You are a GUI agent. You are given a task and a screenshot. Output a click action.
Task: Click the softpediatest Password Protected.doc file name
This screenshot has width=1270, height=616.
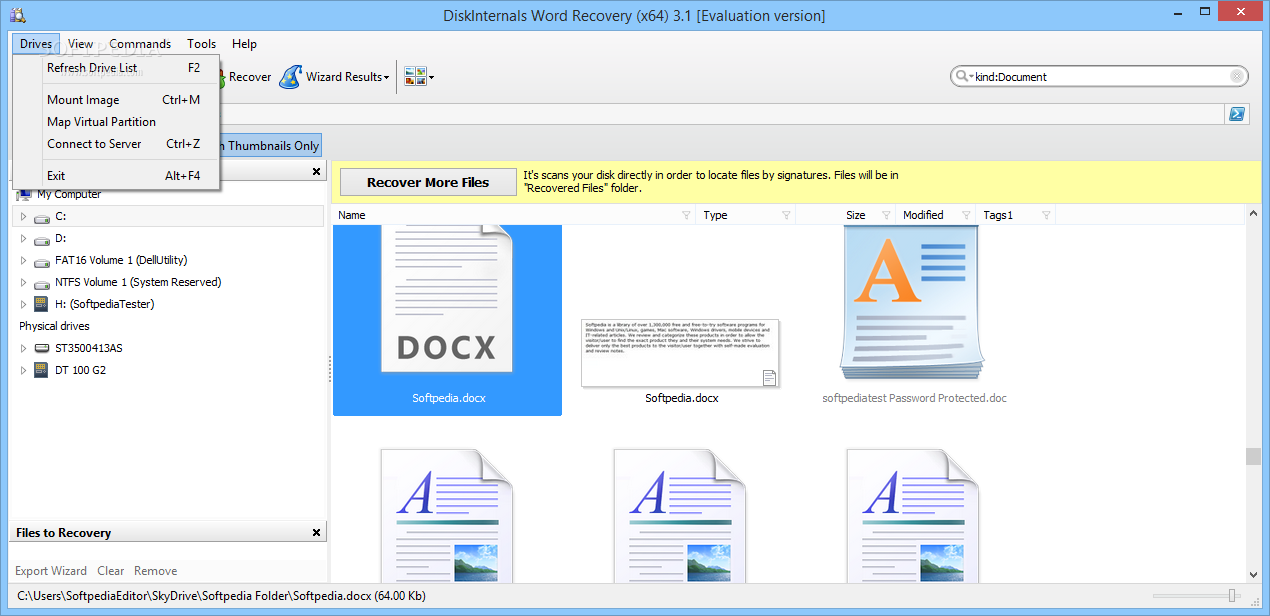[914, 398]
